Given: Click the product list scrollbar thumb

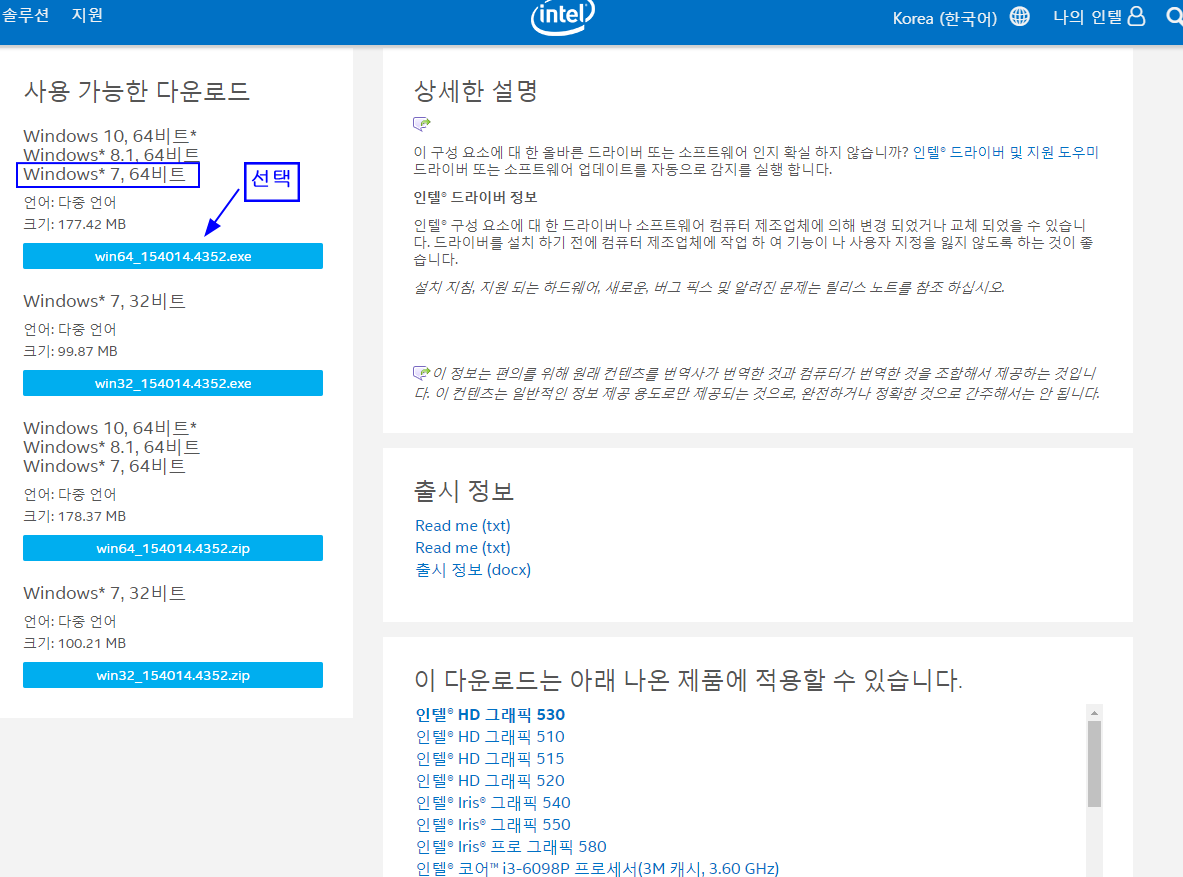Looking at the screenshot, I should [x=1094, y=764].
